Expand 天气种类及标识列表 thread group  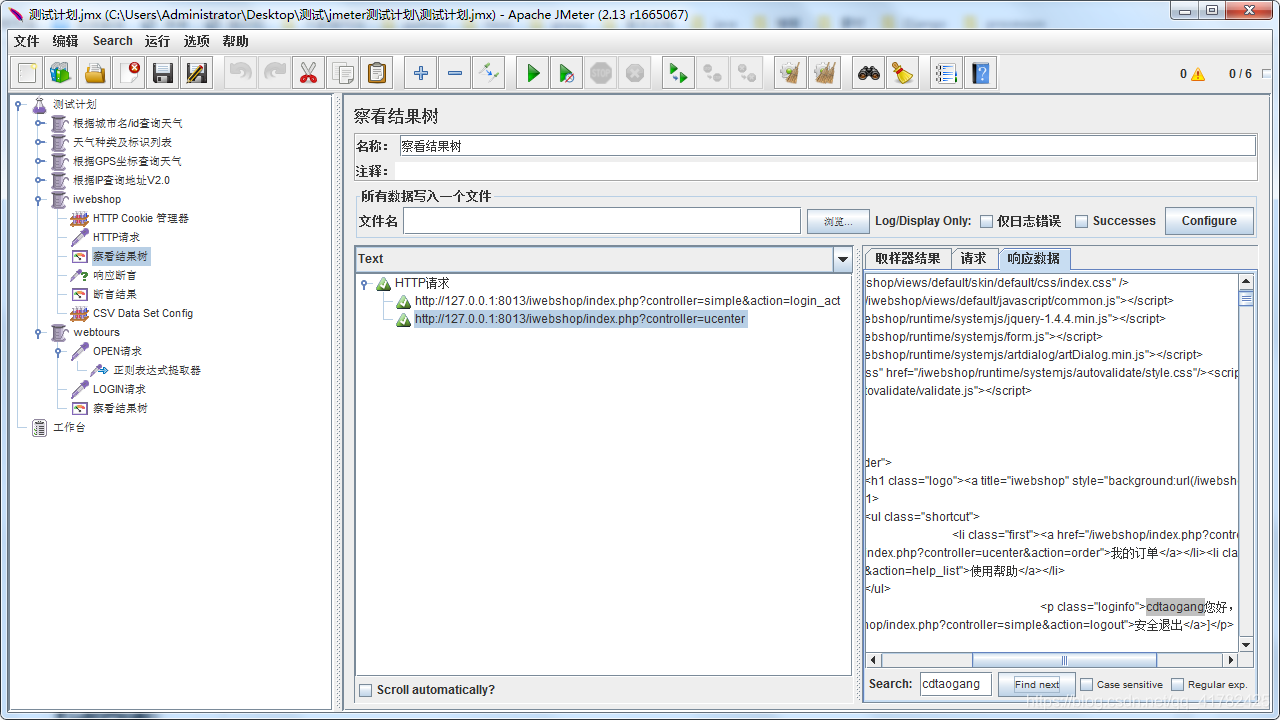[x=40, y=142]
